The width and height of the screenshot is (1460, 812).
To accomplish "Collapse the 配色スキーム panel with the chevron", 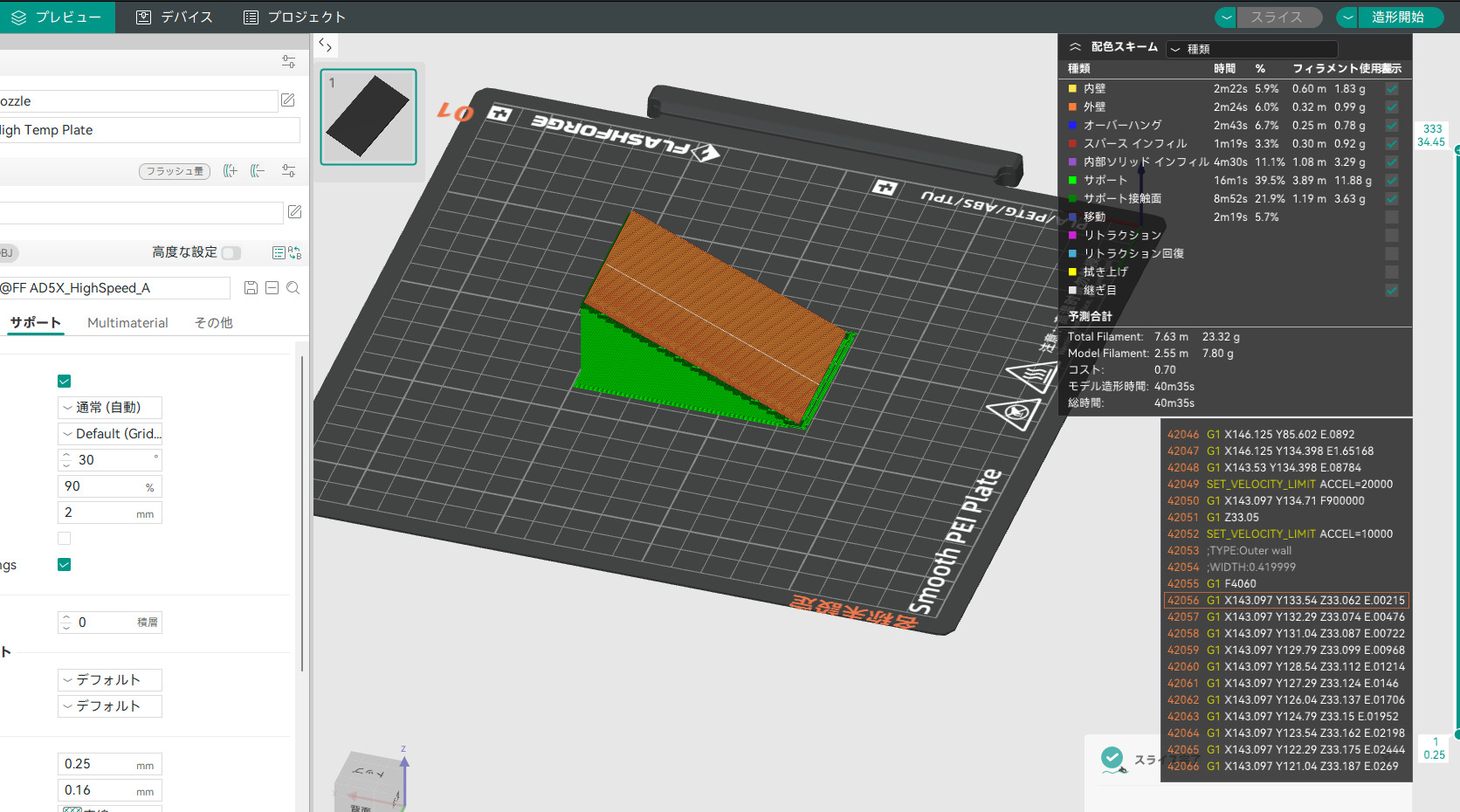I will click(1074, 46).
